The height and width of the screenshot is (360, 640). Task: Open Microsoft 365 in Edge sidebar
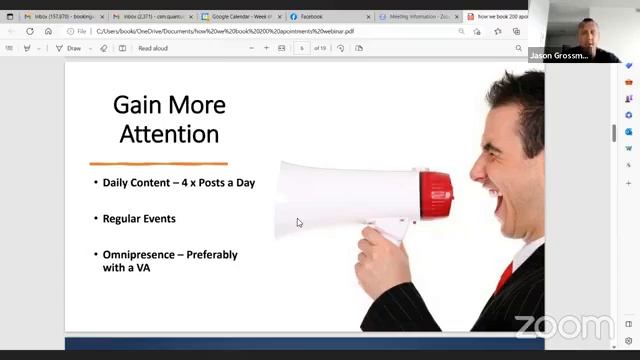tap(629, 115)
